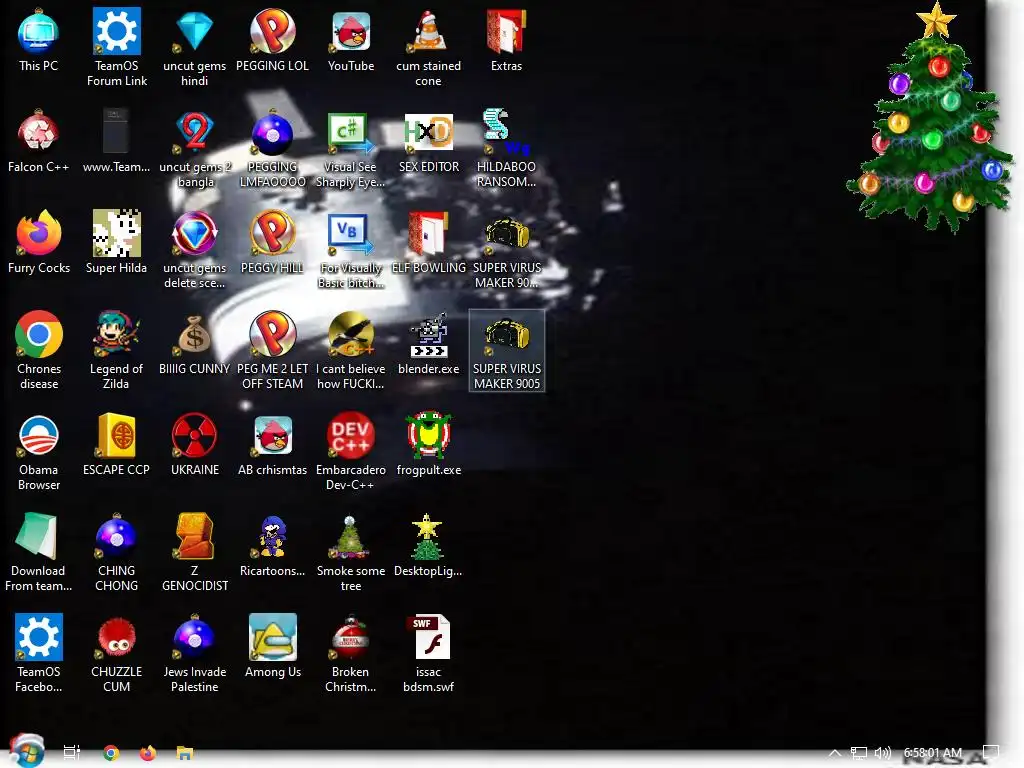
Task: Open the Obama Browser icon
Action: pyautogui.click(x=39, y=452)
